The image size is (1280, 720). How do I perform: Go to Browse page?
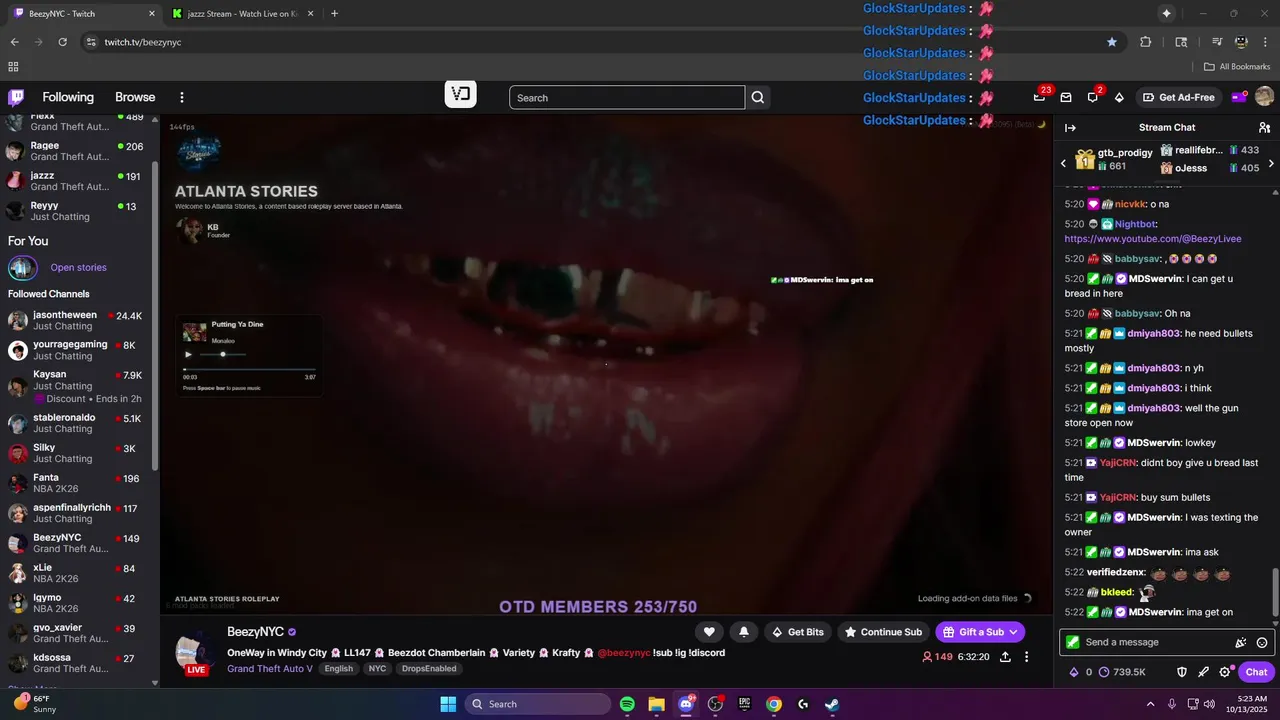pyautogui.click(x=135, y=97)
